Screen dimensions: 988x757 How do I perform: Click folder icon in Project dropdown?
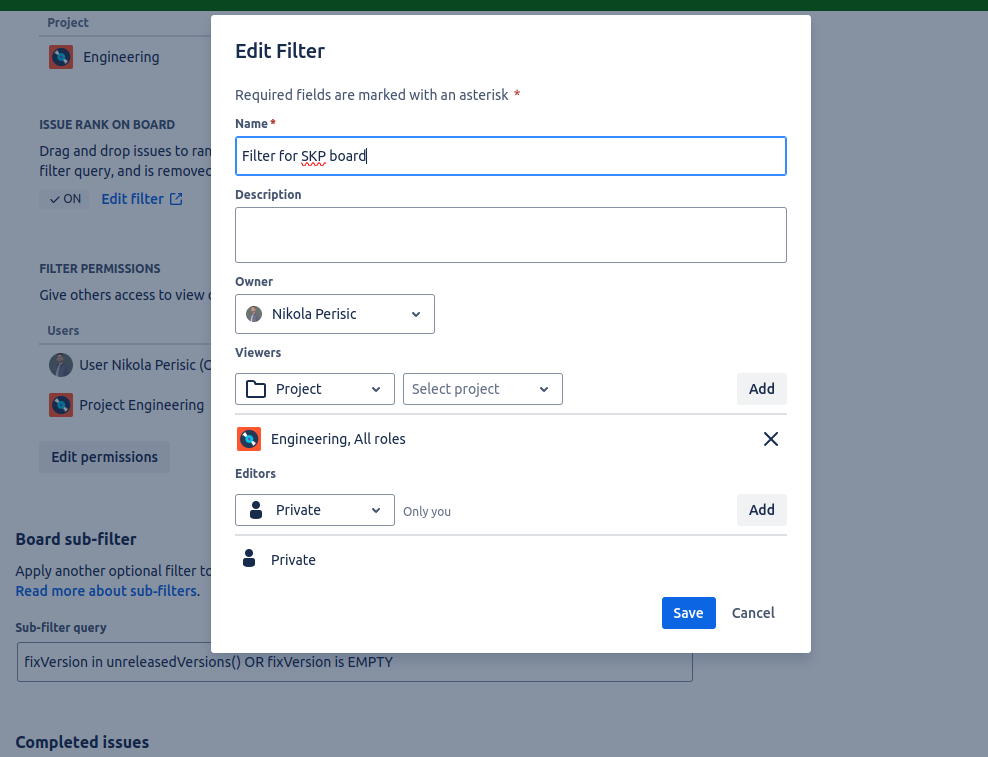coord(256,389)
